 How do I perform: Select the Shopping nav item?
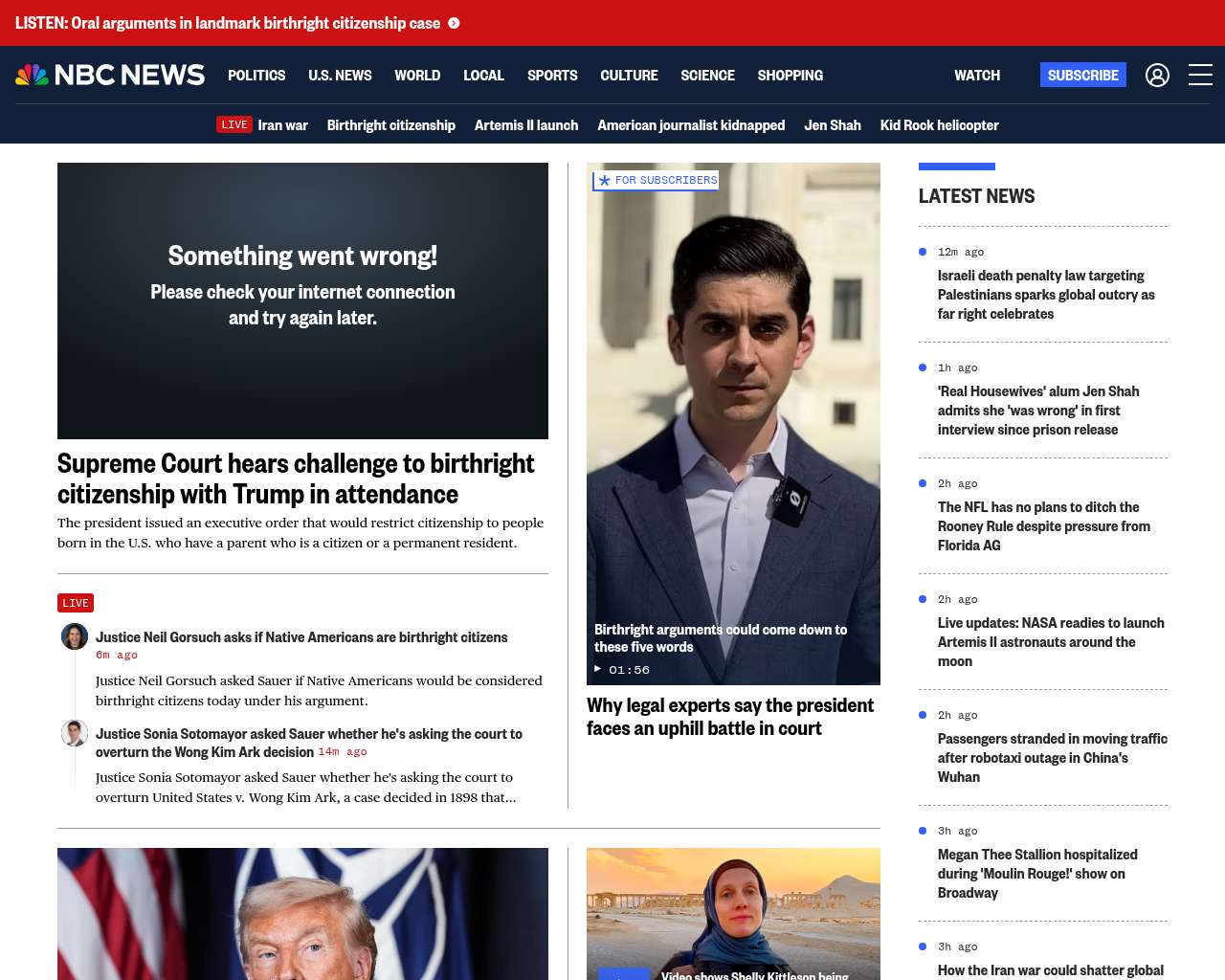[x=790, y=75]
